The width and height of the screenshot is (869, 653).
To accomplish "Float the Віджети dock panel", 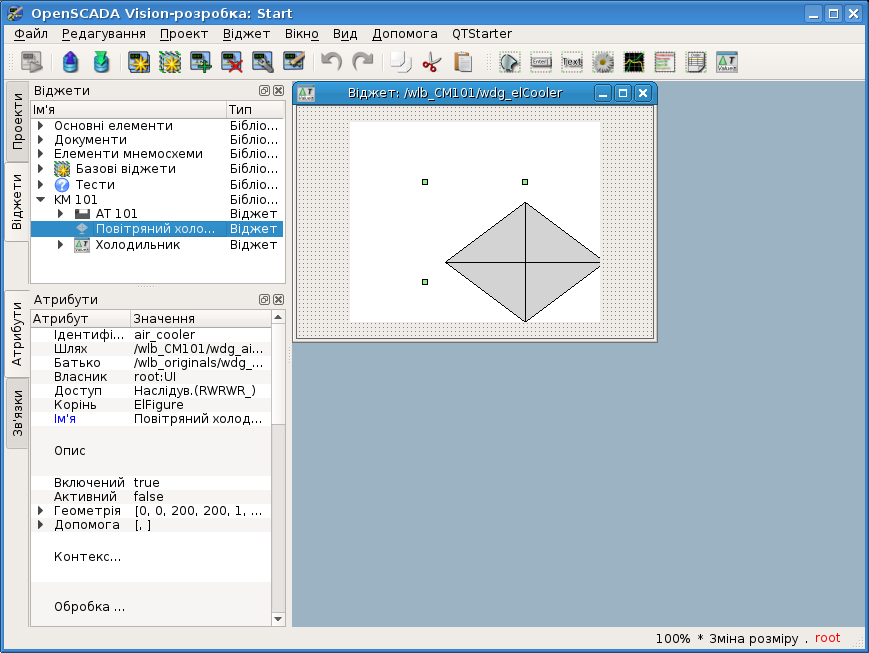I will click(x=265, y=91).
